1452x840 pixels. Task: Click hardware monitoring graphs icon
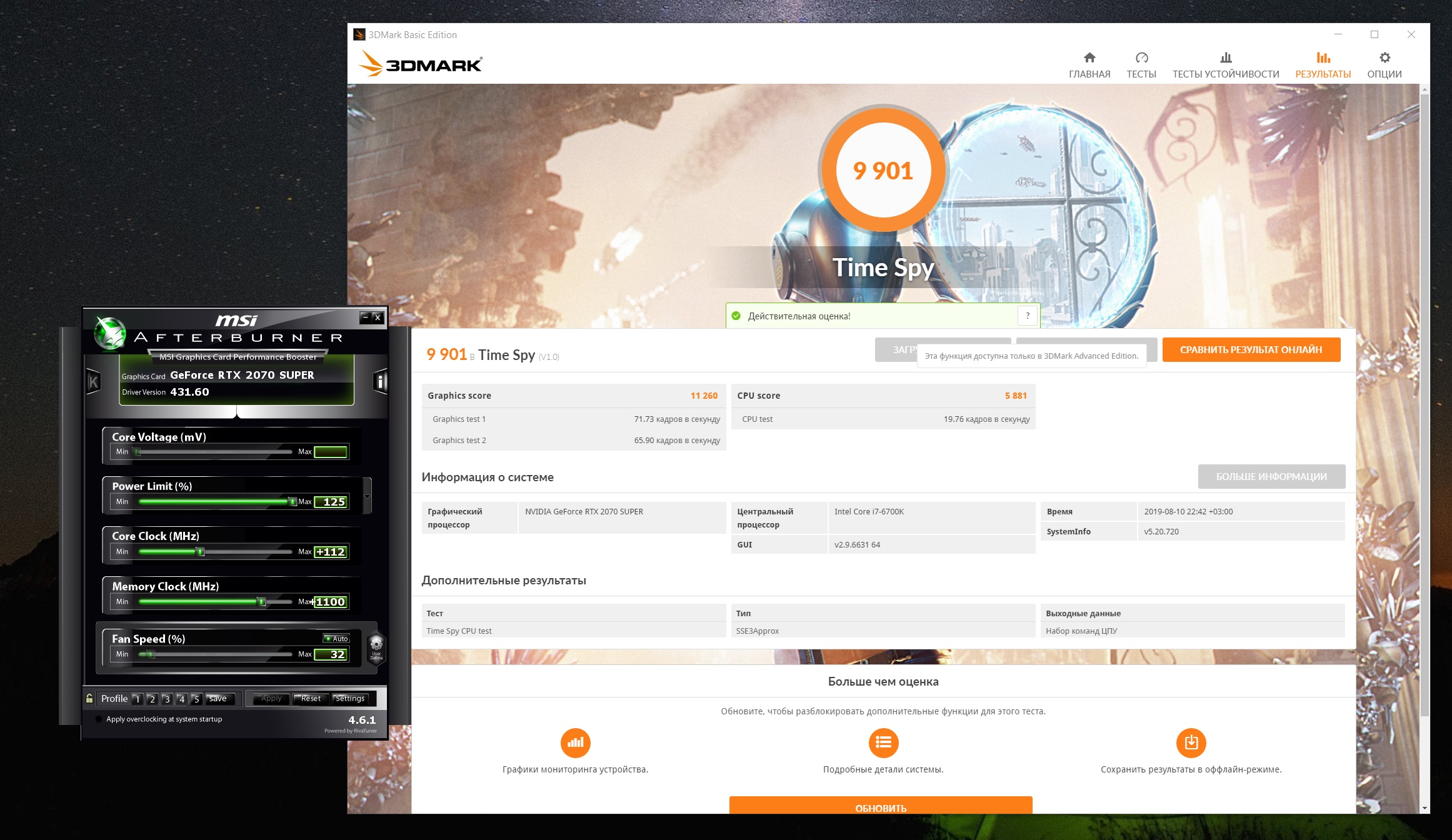[x=575, y=742]
